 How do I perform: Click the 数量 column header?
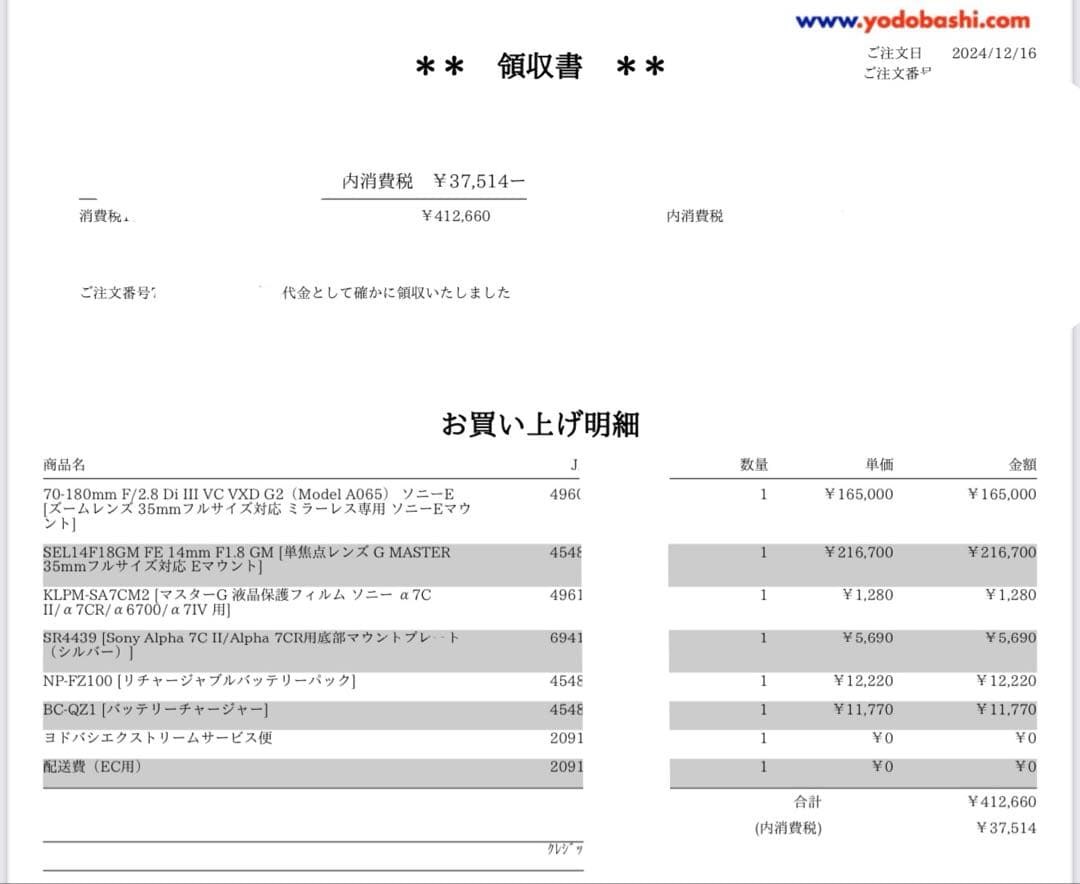(x=754, y=465)
